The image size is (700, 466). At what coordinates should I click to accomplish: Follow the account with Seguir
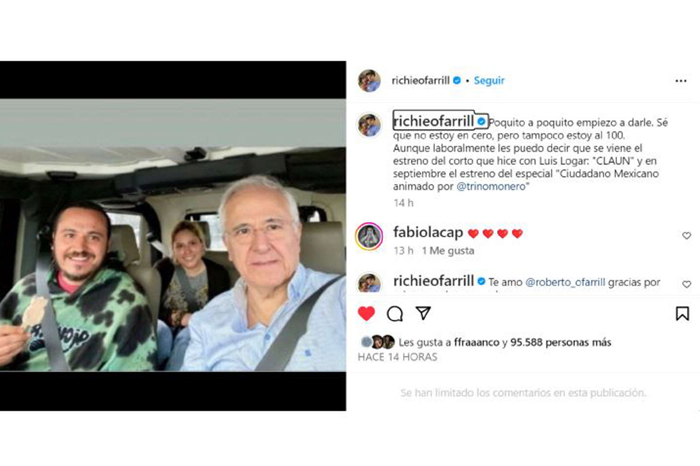click(489, 81)
